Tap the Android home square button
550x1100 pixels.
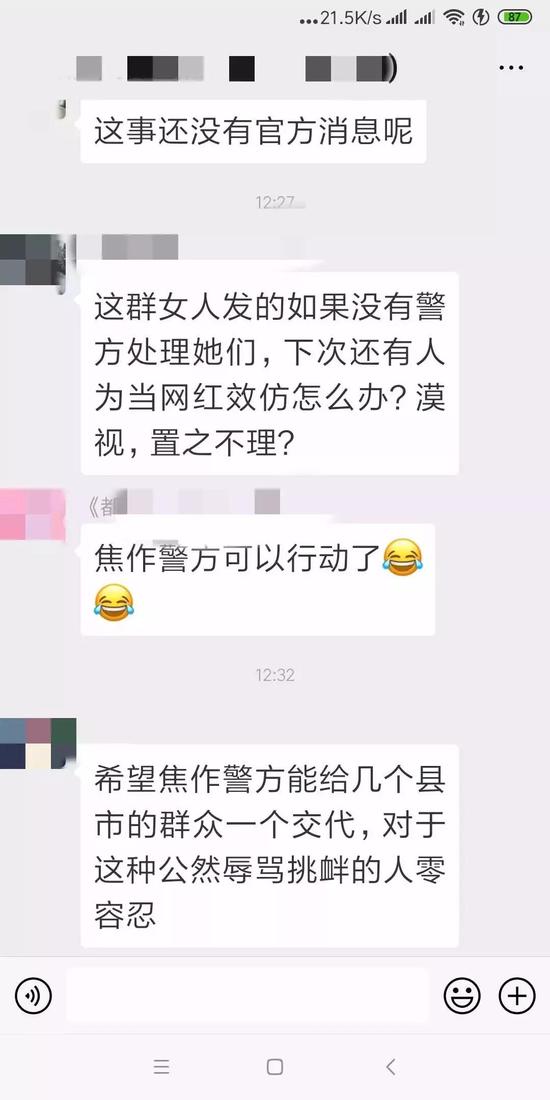[x=275, y=1067]
